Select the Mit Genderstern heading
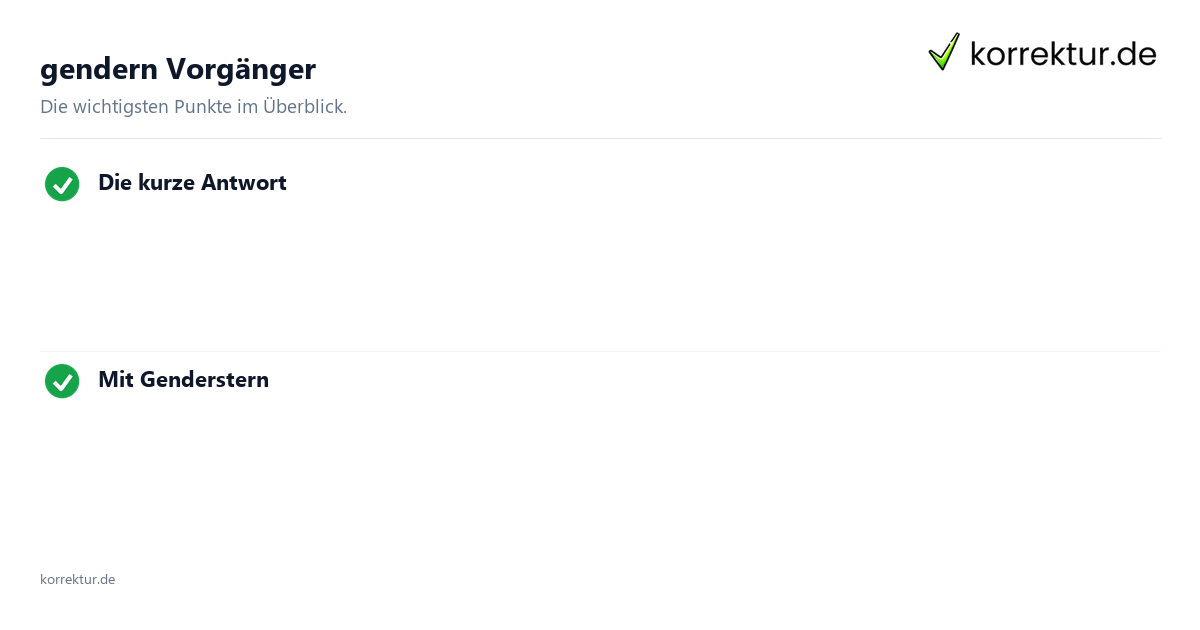1200x630 pixels. 183,380
